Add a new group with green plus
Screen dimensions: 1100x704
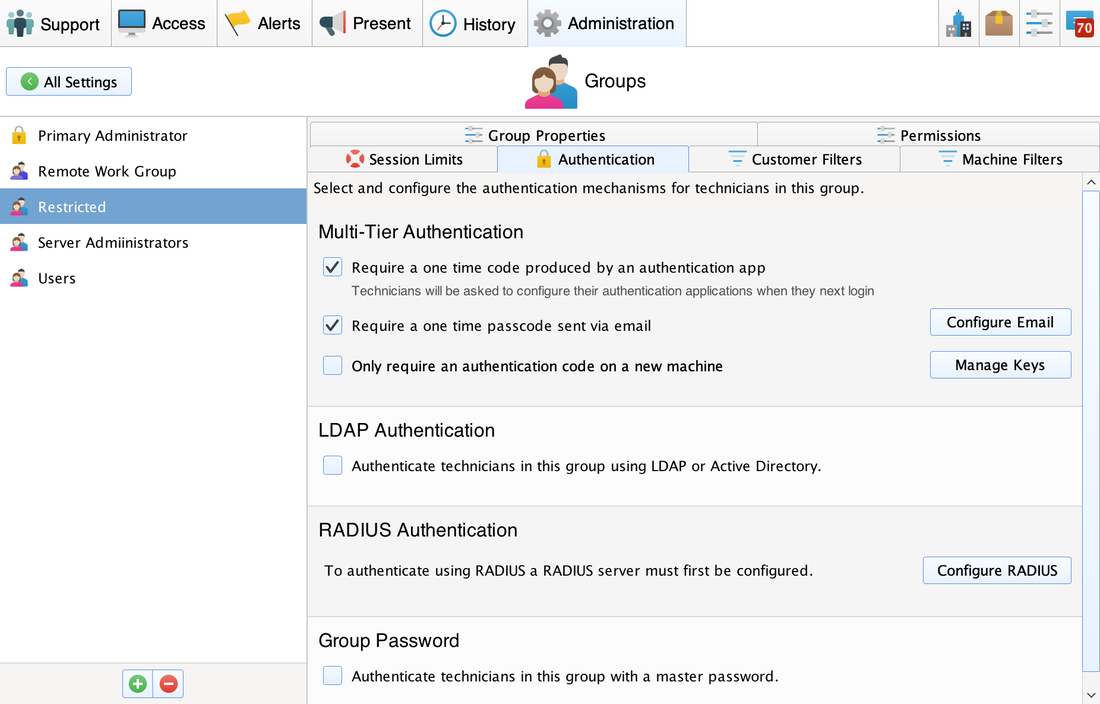coord(138,684)
